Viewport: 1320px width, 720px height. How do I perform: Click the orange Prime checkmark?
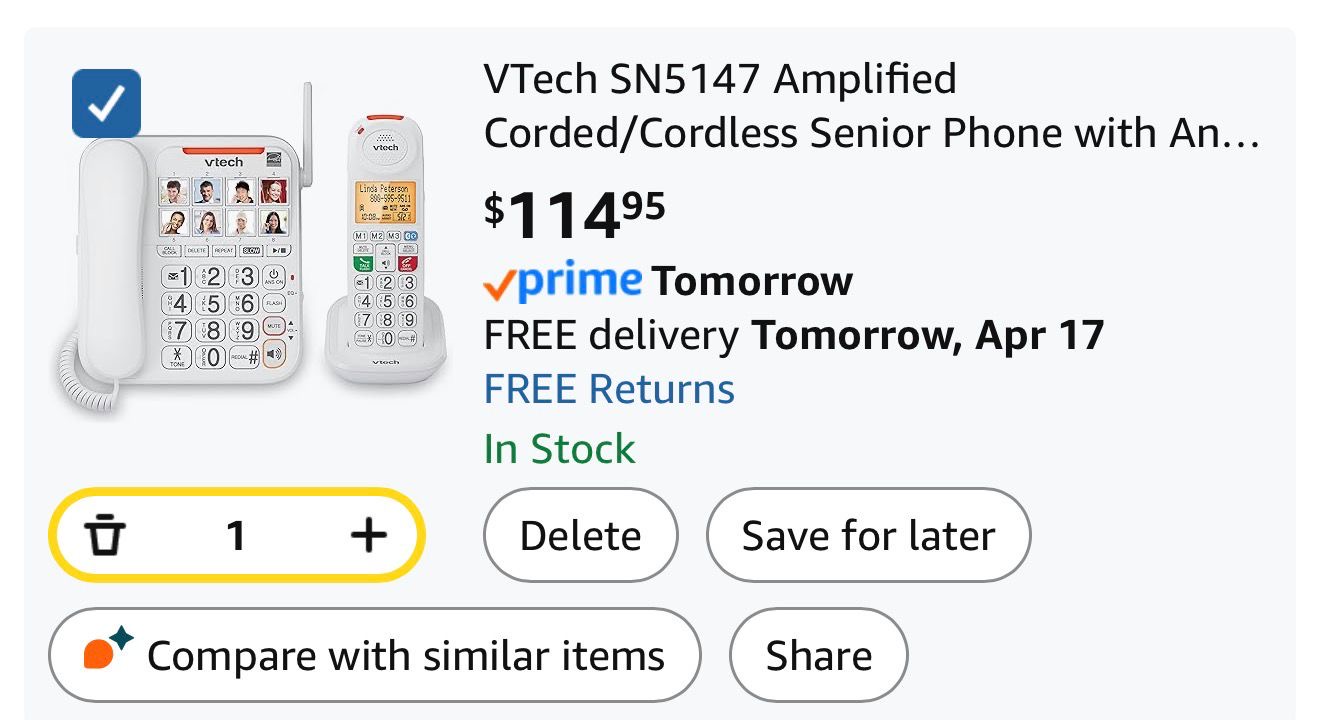pyautogui.click(x=498, y=286)
